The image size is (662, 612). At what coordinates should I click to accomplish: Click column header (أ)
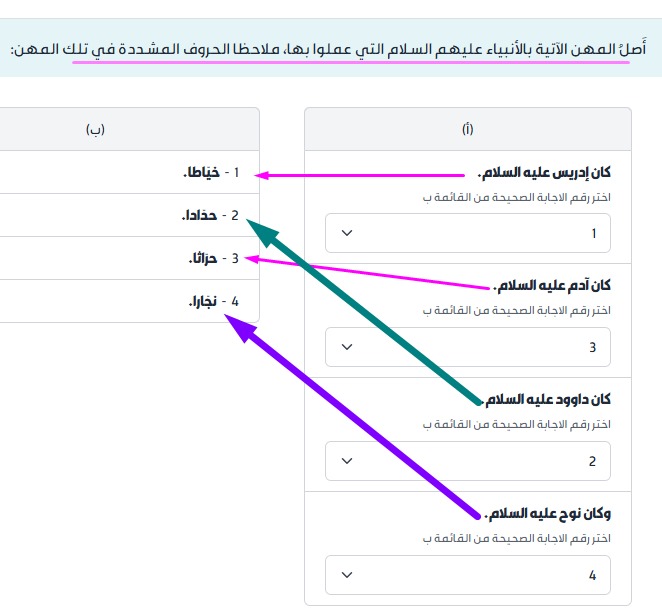click(468, 129)
